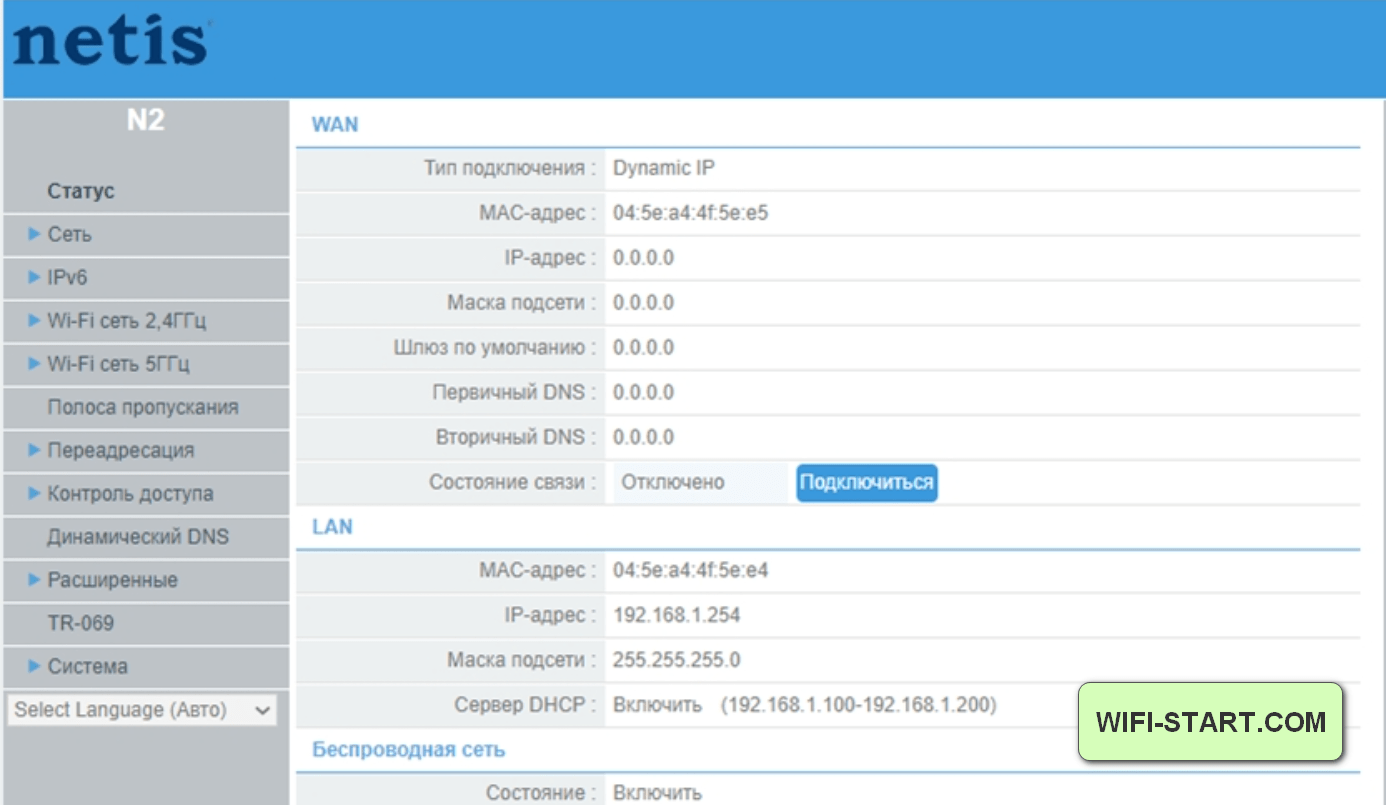Click the Первичный DNS label
1386x805 pixels.
pos(514,392)
